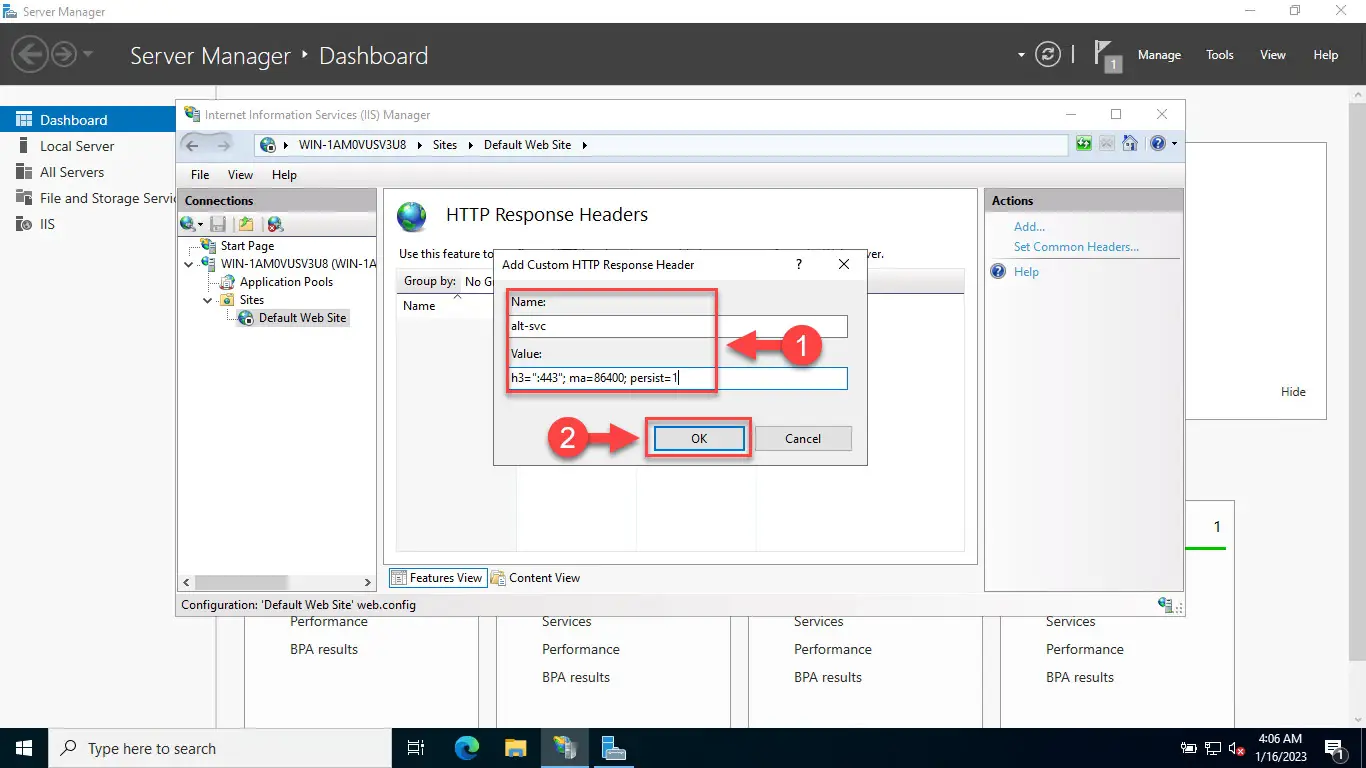Screen dimensions: 1366x768
Task: Open File Explorer from the taskbar
Action: (515, 748)
